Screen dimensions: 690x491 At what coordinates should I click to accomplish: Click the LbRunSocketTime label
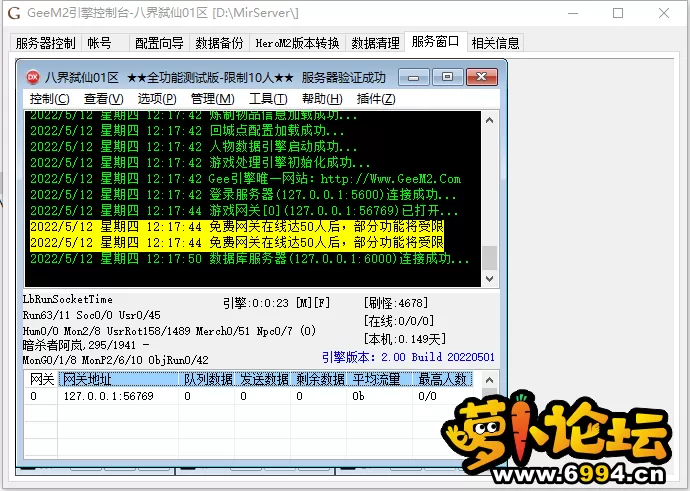(68, 299)
